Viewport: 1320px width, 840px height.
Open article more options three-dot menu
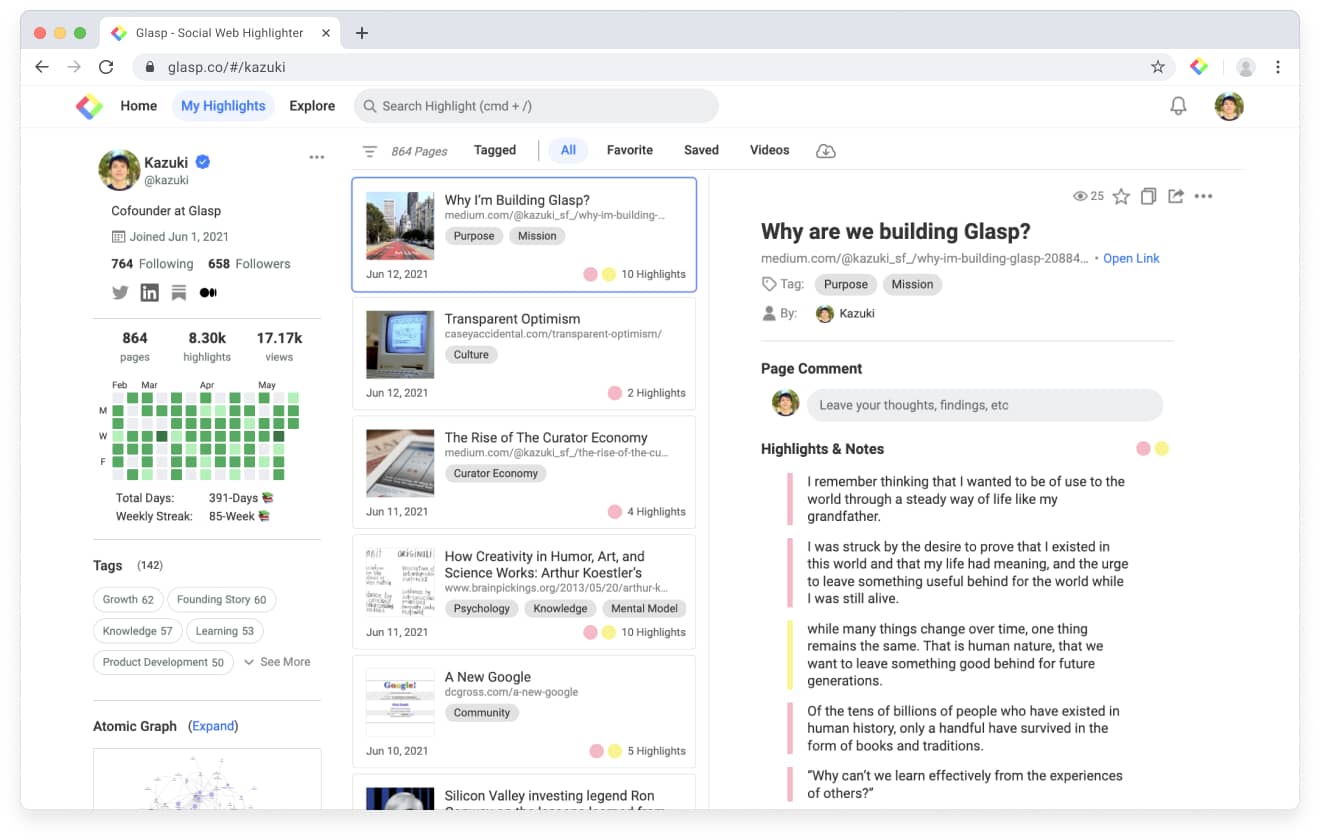click(x=1204, y=196)
